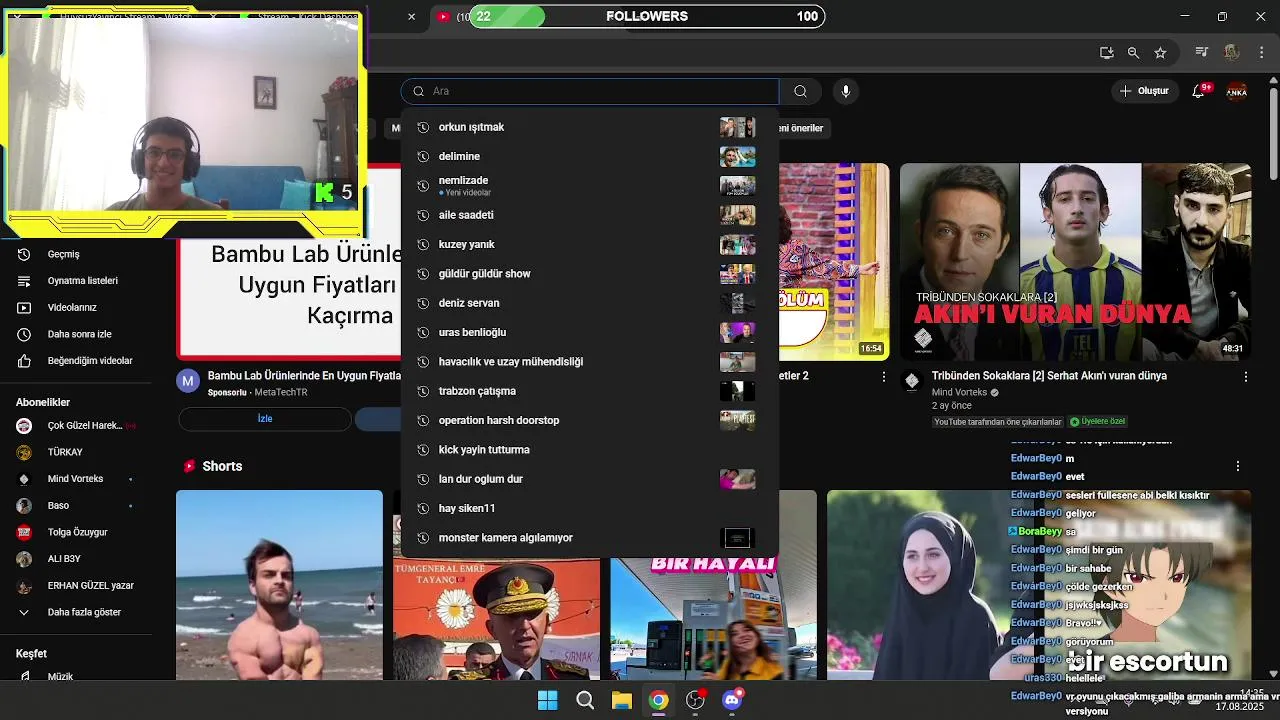Open options menu for Serhat Akın video
Screen dimensions: 1280x720
(x=1246, y=377)
